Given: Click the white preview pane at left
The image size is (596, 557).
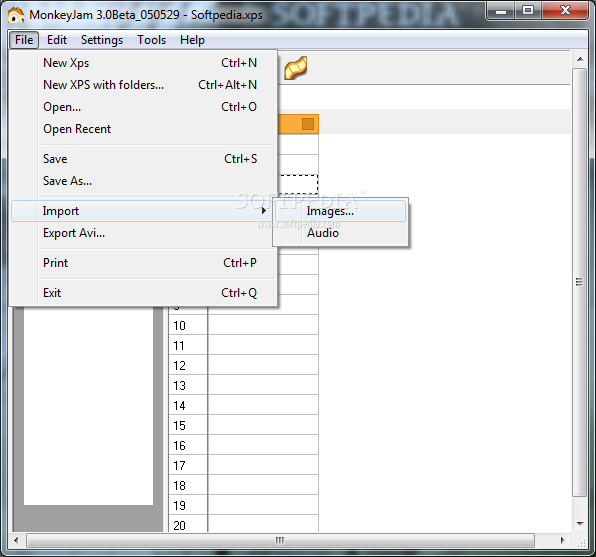Looking at the screenshot, I should pos(89,406).
